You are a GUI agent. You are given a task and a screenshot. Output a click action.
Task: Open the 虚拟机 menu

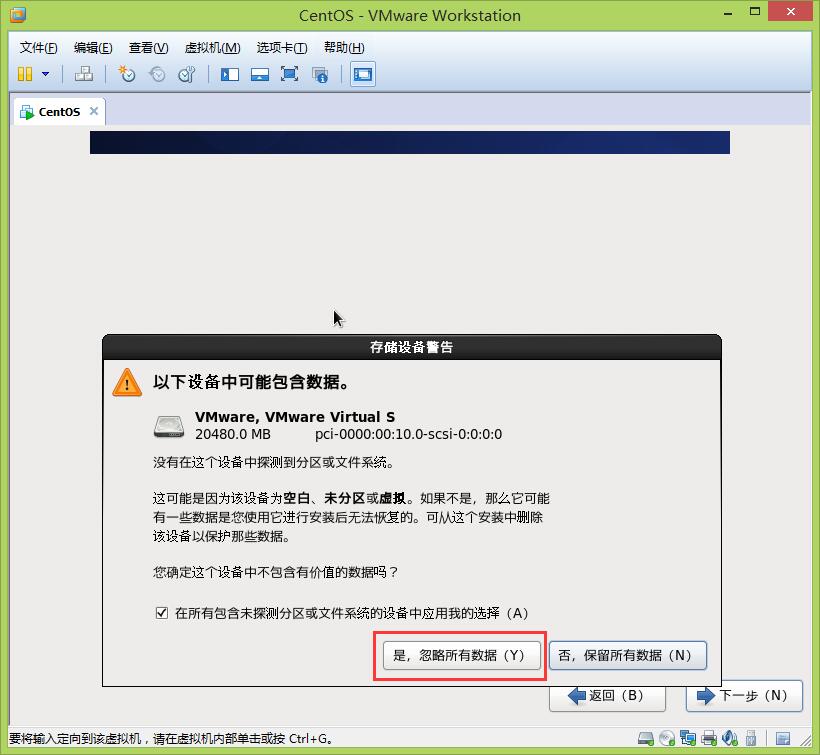point(213,47)
